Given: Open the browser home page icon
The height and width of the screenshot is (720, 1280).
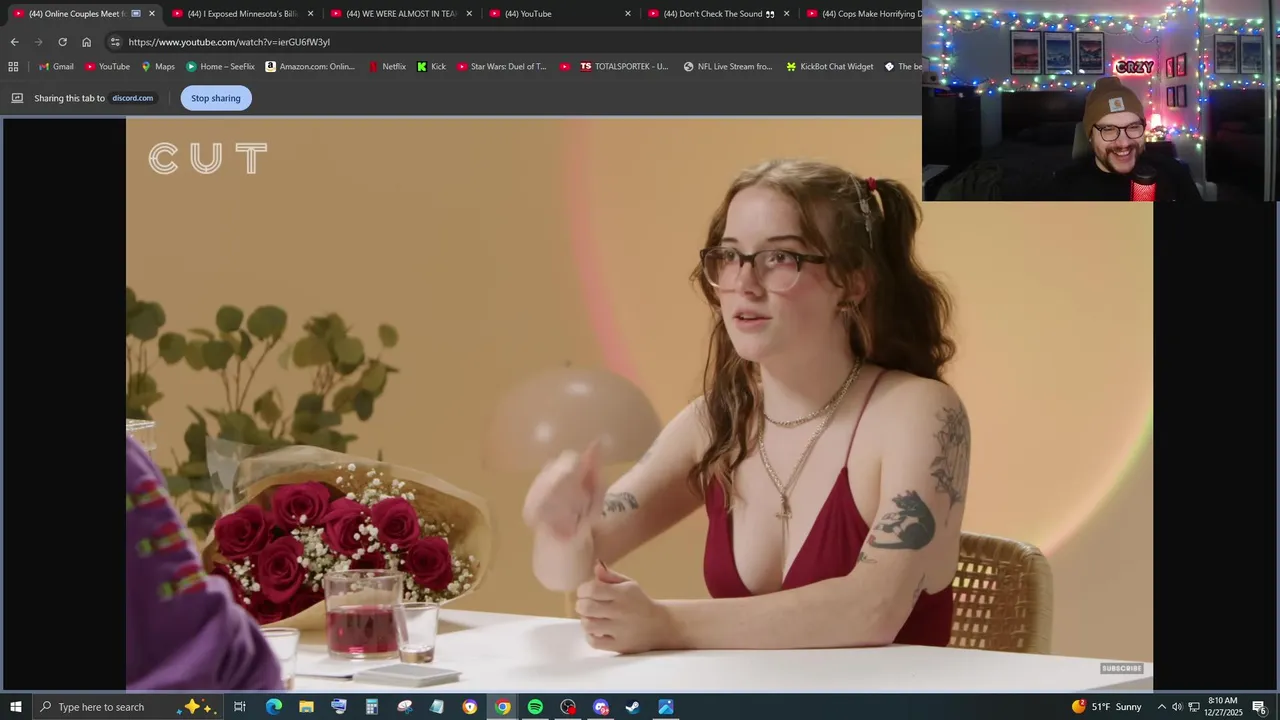Looking at the screenshot, I should (x=86, y=42).
